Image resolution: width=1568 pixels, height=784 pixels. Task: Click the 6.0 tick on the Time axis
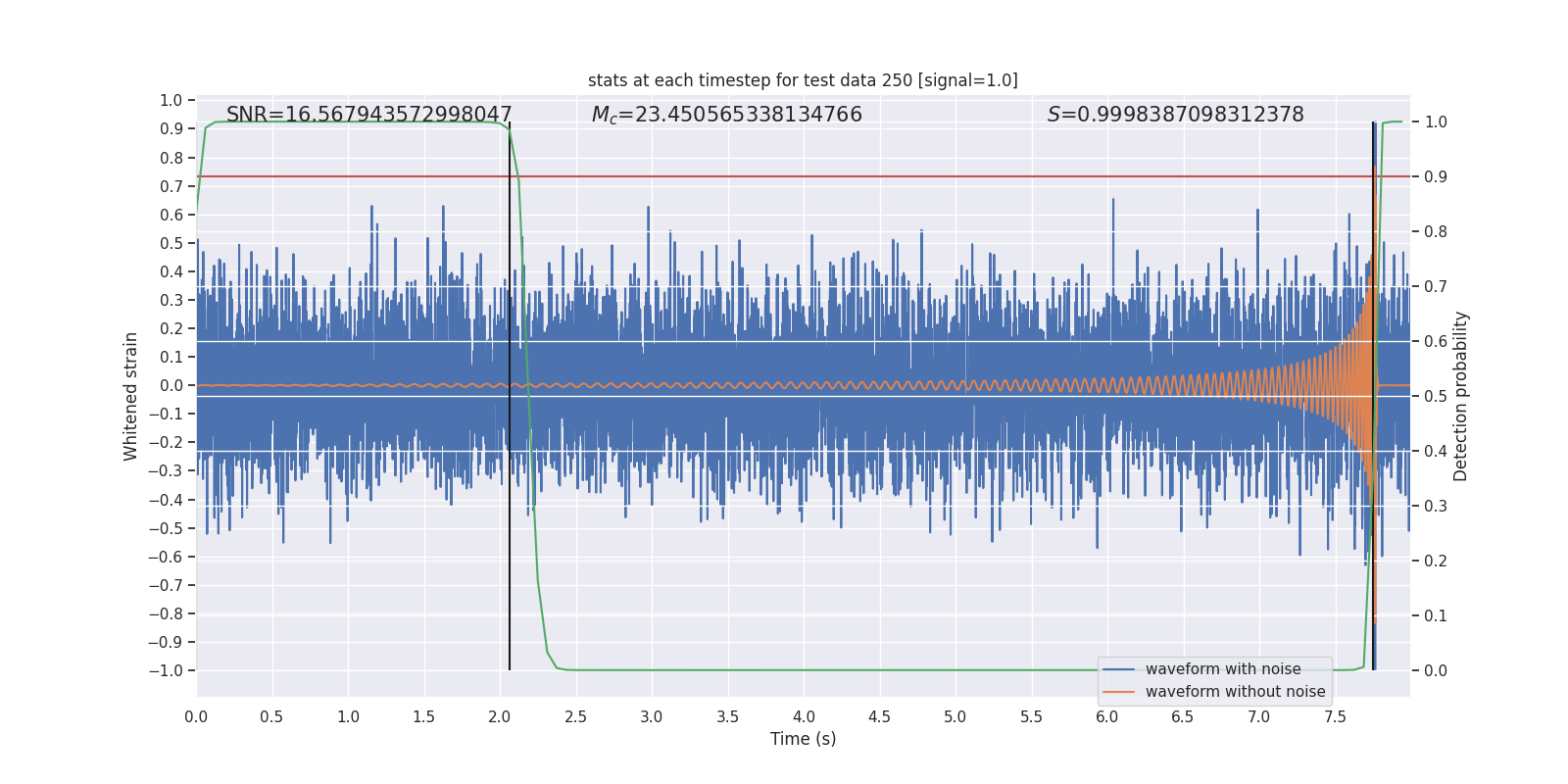[1107, 716]
